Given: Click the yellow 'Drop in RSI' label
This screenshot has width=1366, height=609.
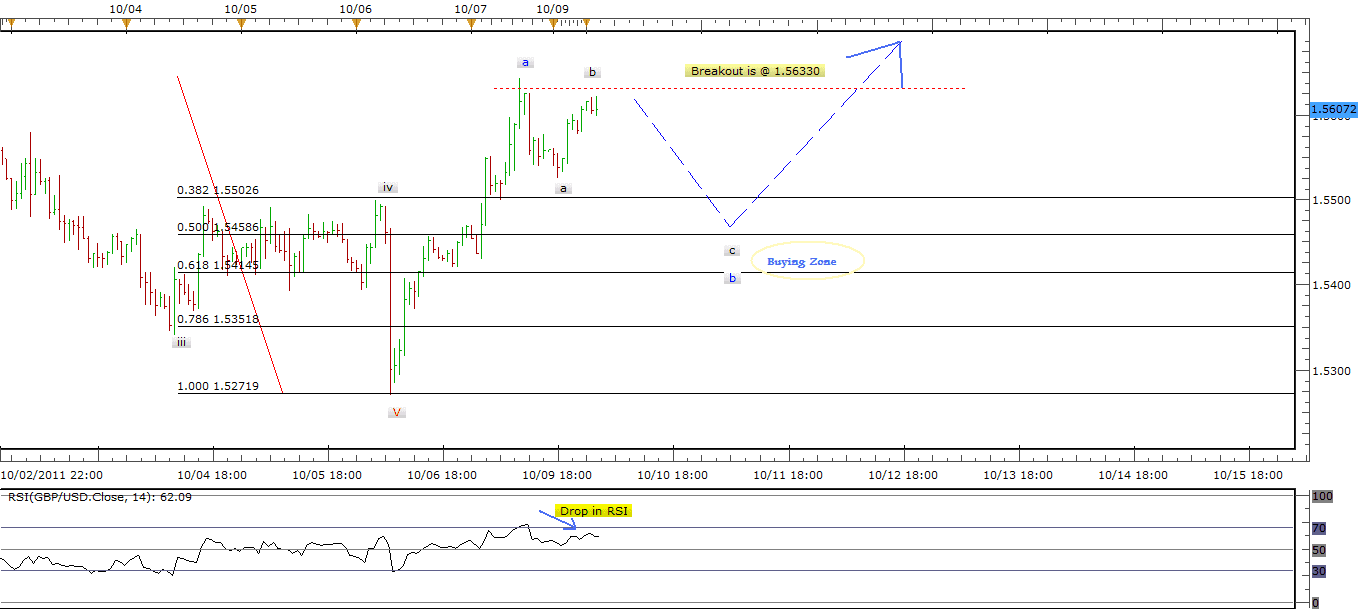Looking at the screenshot, I should [594, 511].
